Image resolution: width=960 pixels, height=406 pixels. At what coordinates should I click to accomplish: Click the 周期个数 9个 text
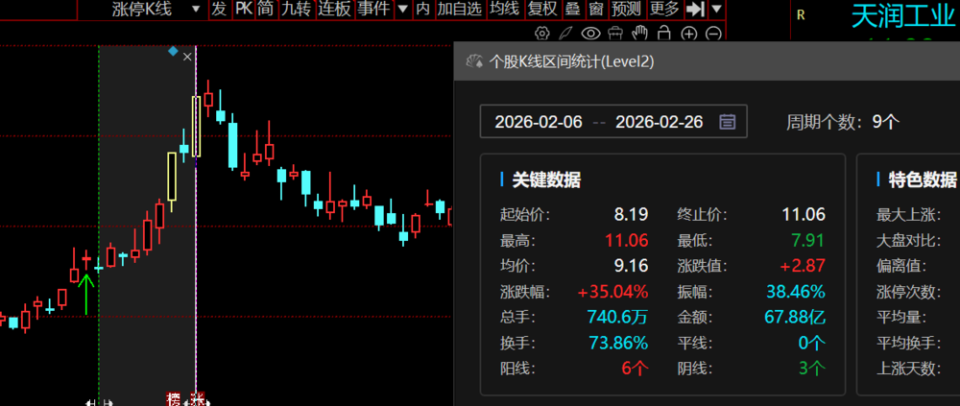tap(842, 122)
